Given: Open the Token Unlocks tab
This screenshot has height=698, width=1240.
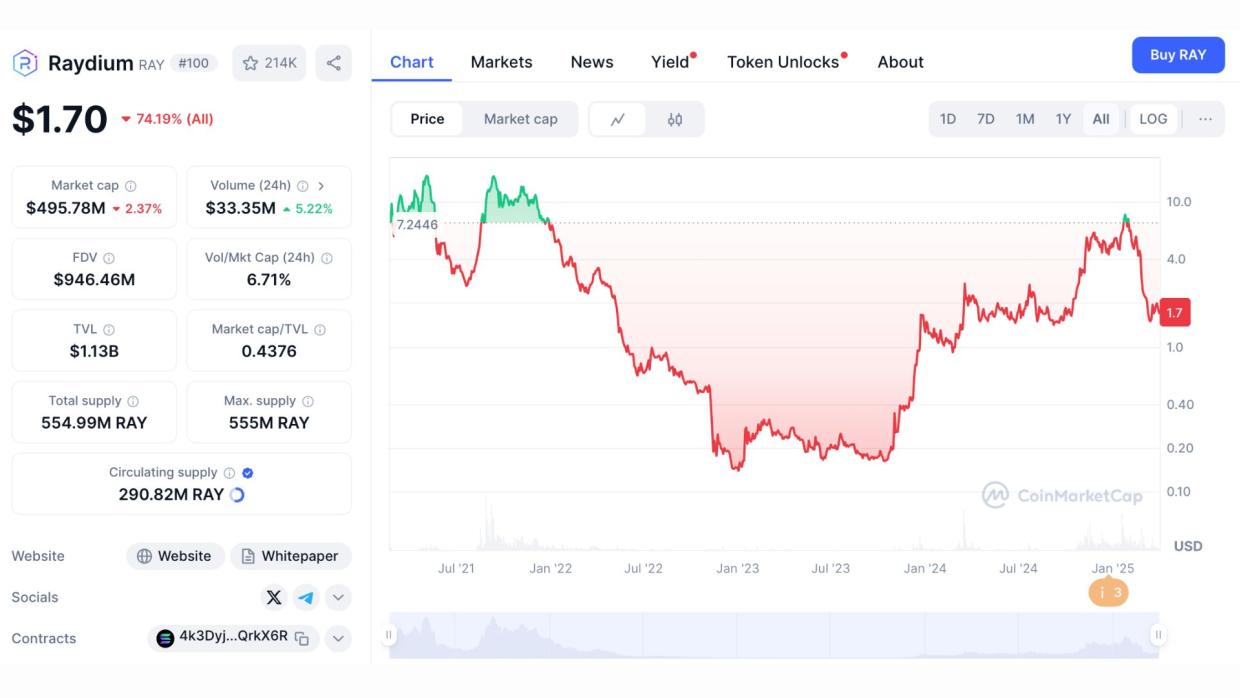Looking at the screenshot, I should [783, 62].
